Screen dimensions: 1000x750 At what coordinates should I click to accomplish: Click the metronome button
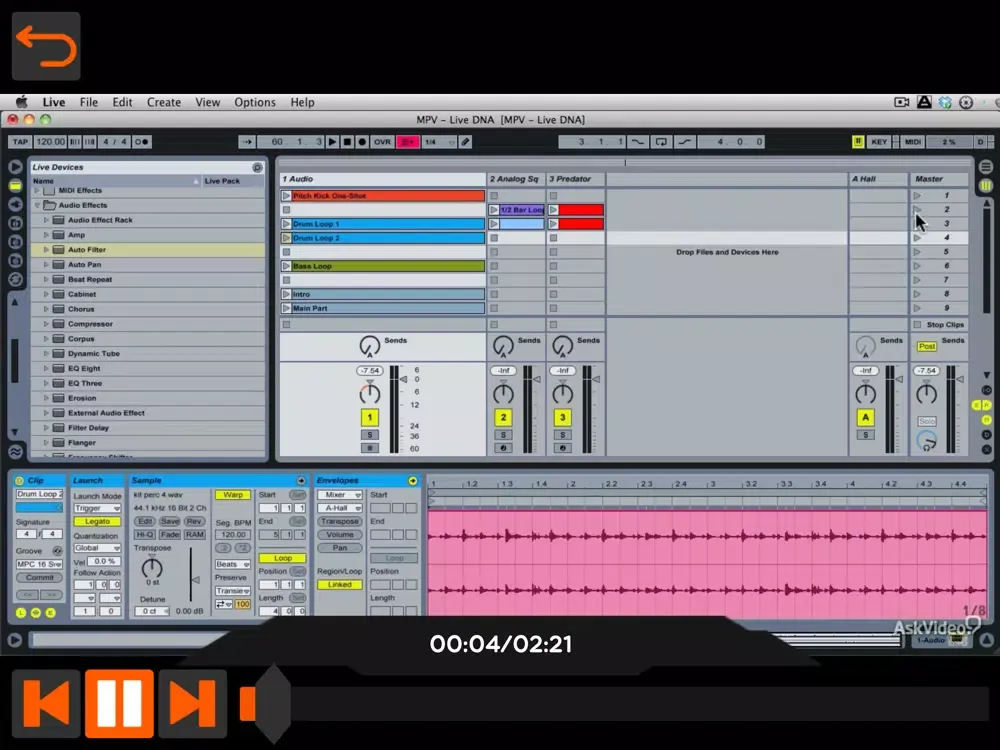coord(142,142)
